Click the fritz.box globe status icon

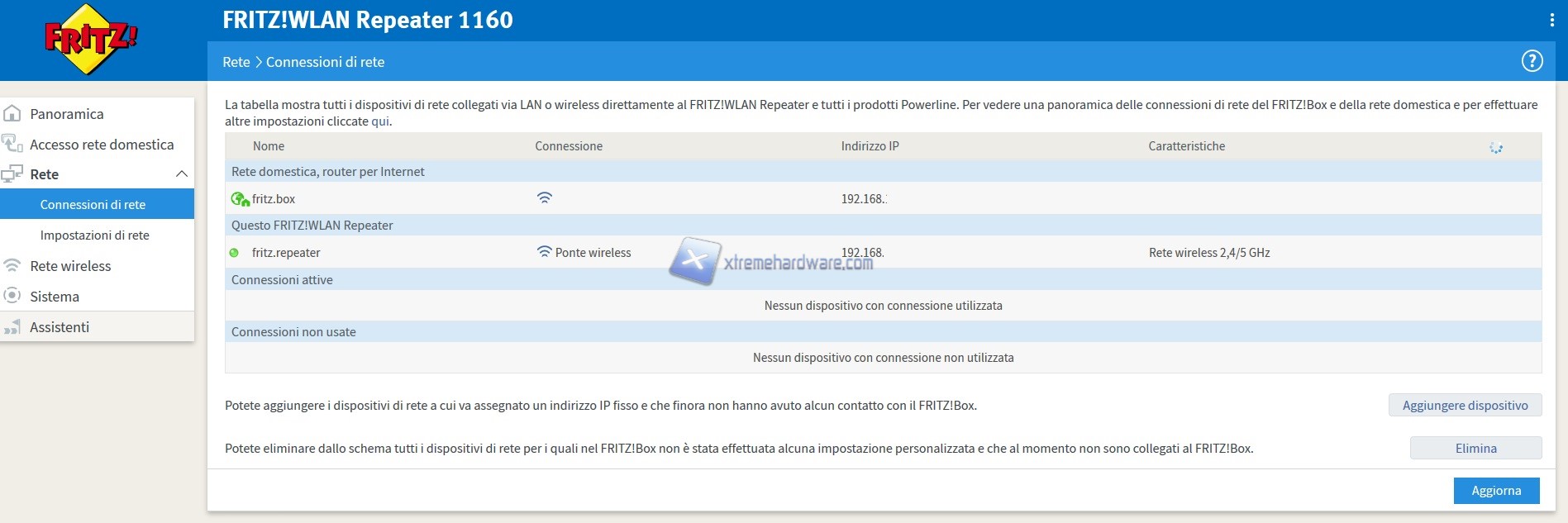point(240,199)
